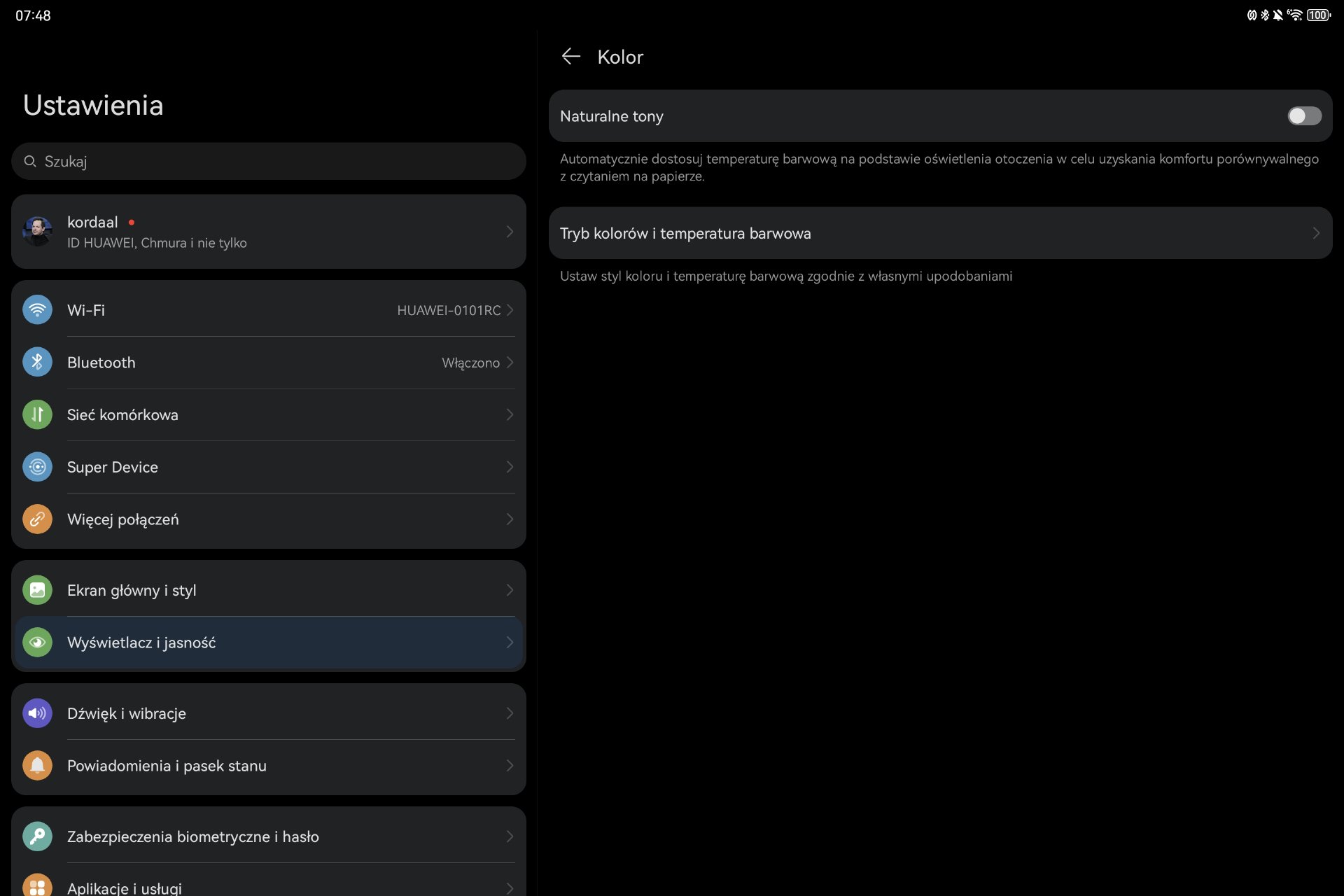This screenshot has height=896, width=1344.
Task: Open Wyświetlacz i jasność row chevron
Action: pyautogui.click(x=510, y=643)
